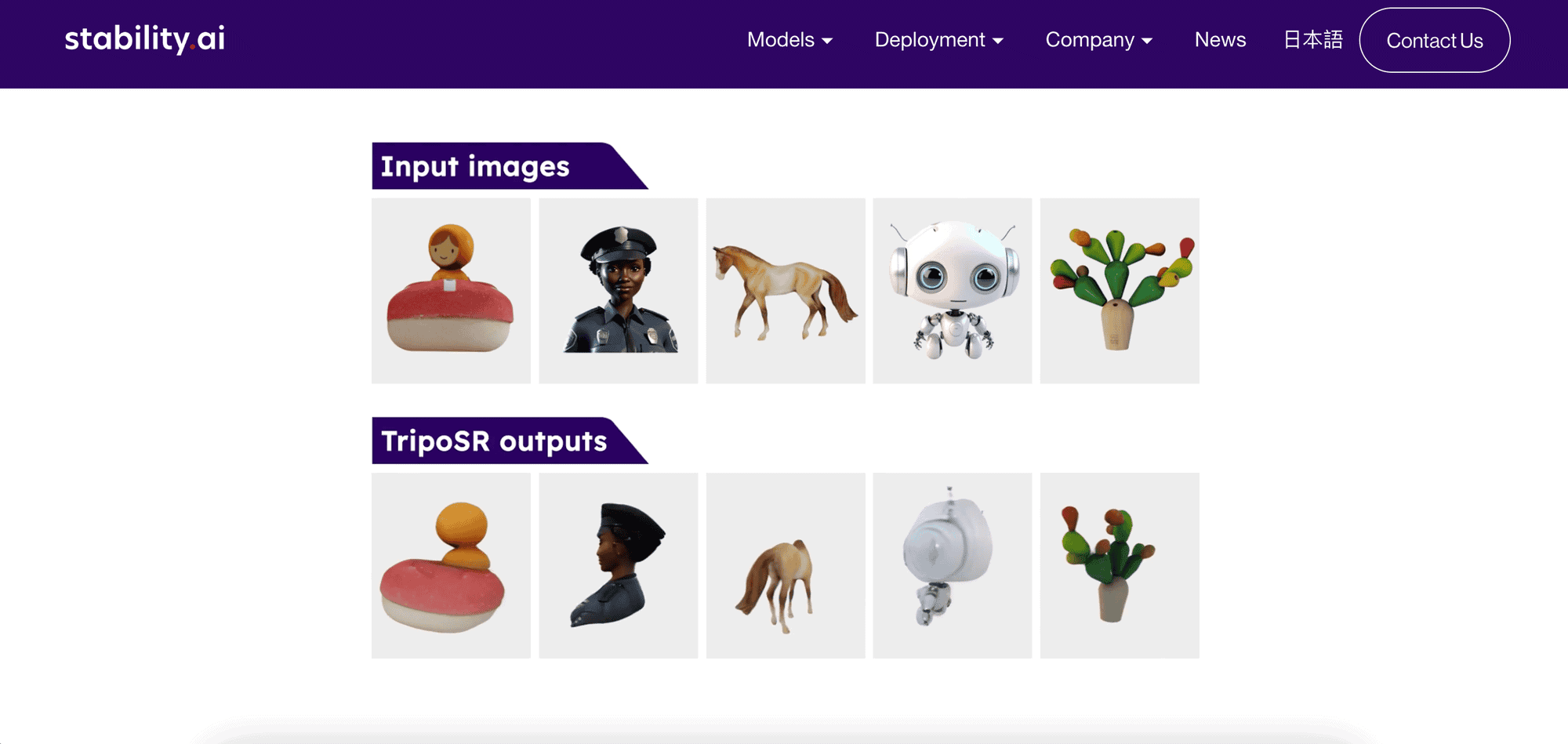Select the police officer input image
This screenshot has width=1568, height=744.
coord(619,291)
